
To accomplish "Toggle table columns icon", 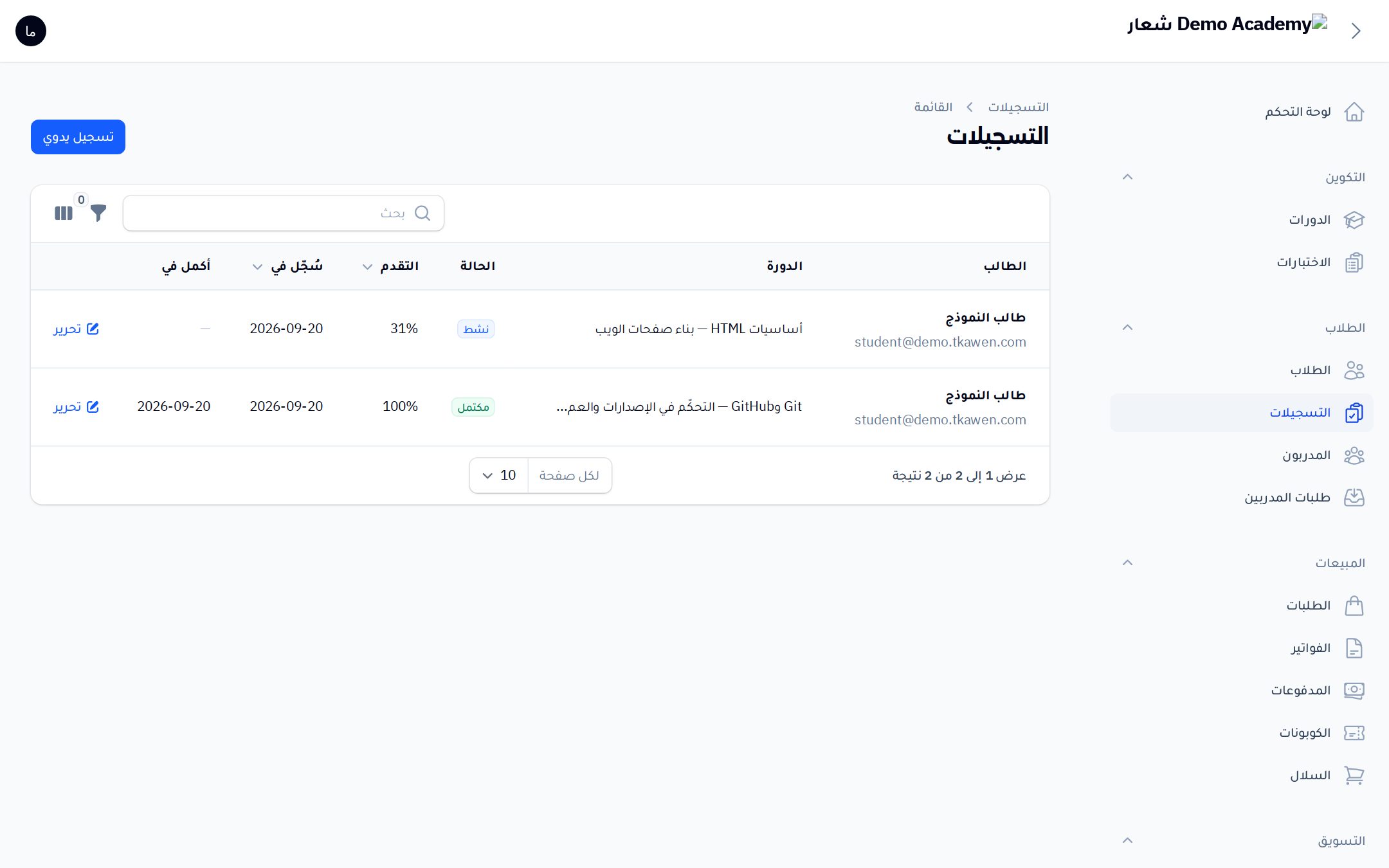I will click(64, 213).
